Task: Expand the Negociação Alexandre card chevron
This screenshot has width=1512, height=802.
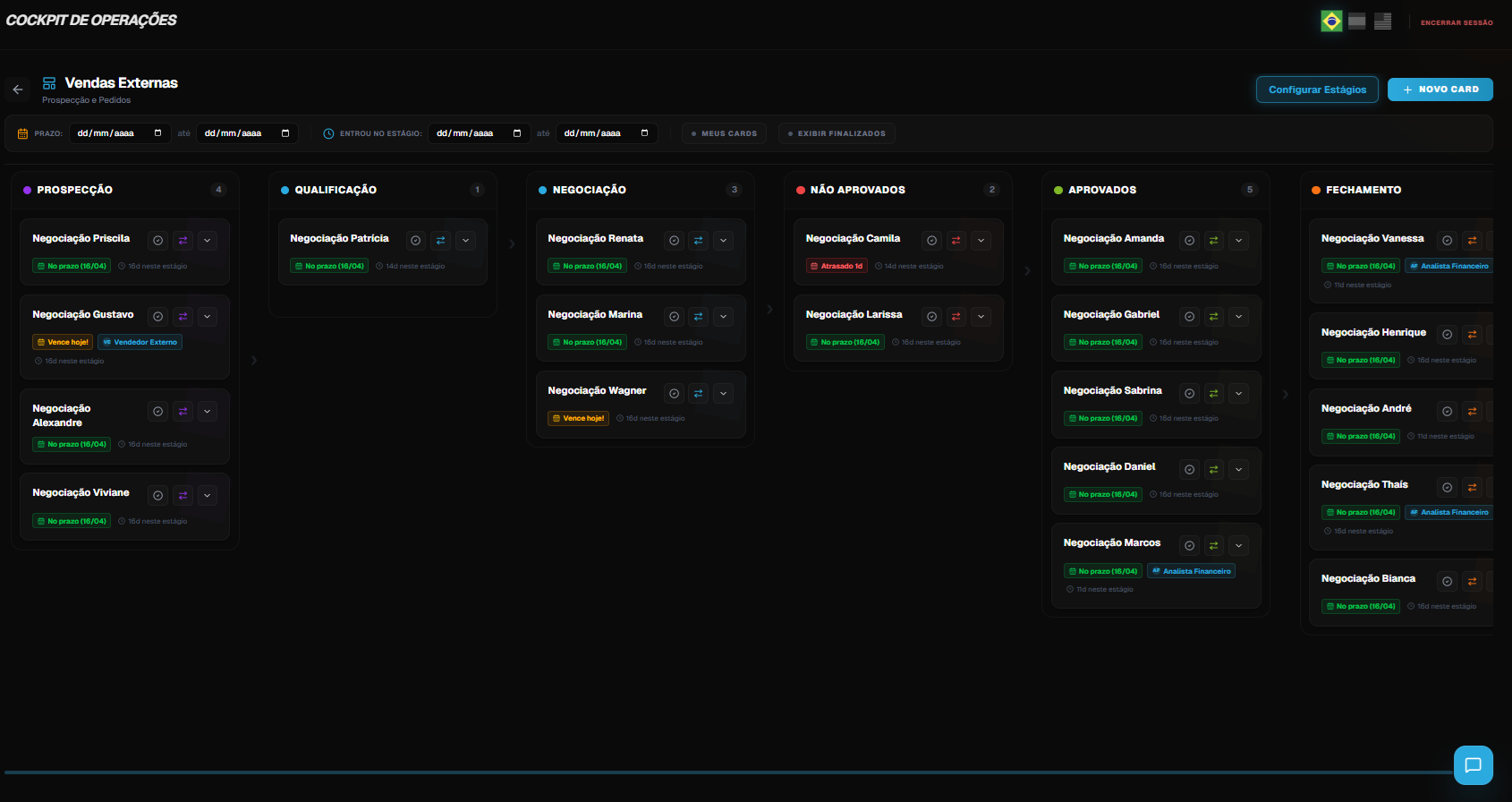Action: (208, 412)
